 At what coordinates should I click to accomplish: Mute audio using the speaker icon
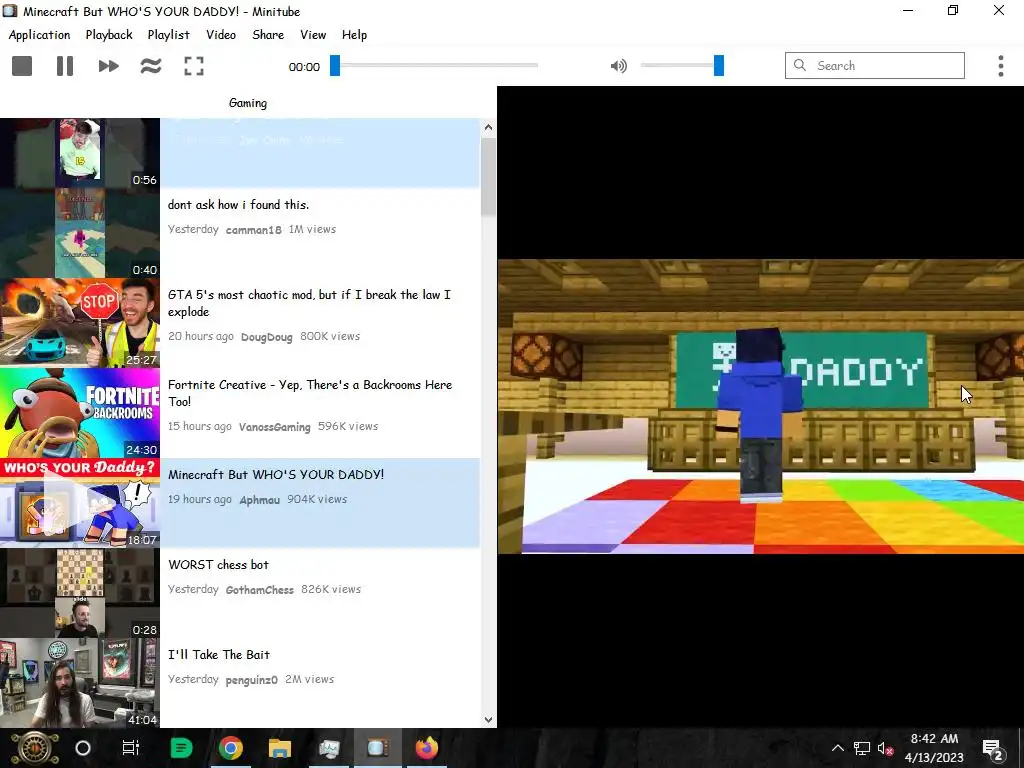point(618,66)
